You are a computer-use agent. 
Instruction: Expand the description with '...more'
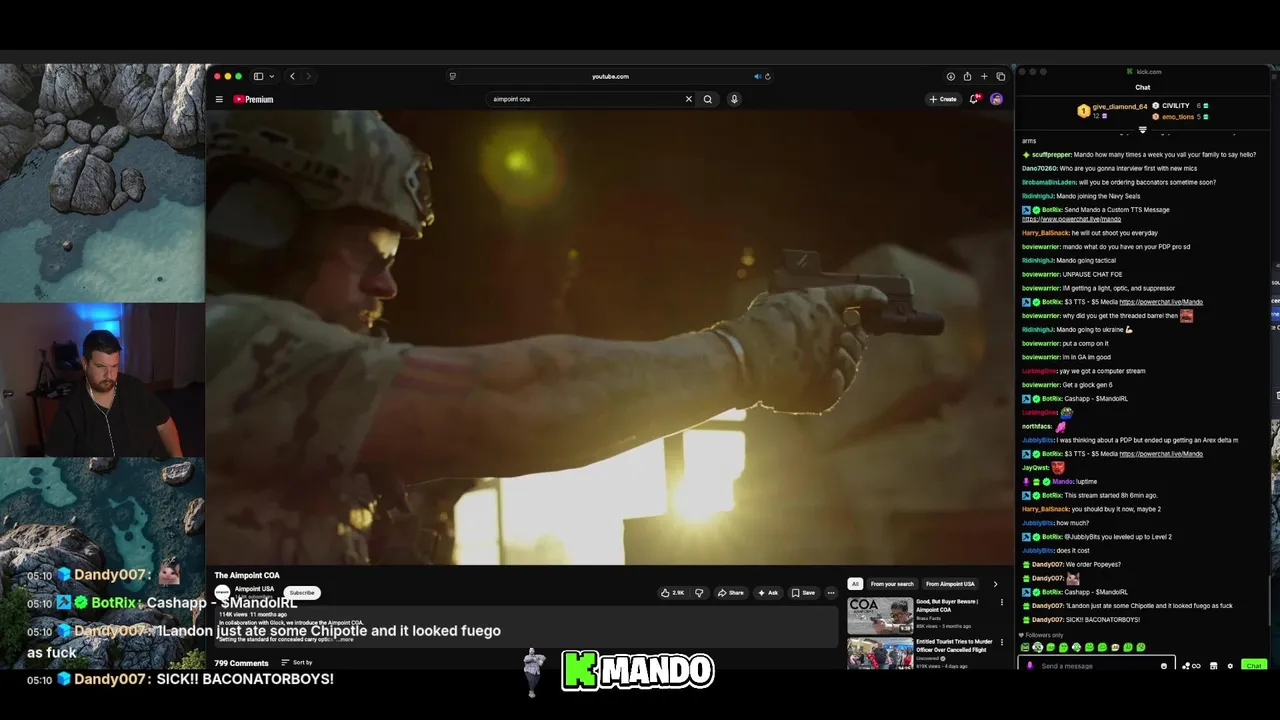tap(346, 639)
